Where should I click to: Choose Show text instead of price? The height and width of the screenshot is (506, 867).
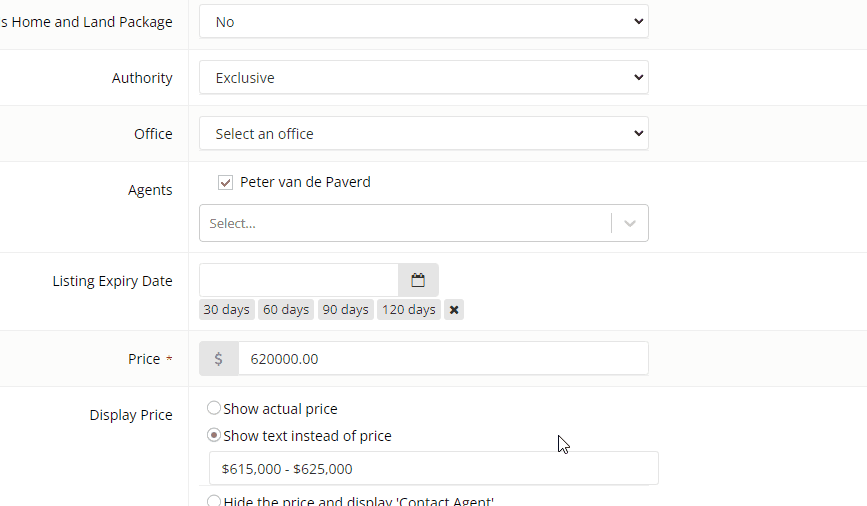click(x=214, y=436)
